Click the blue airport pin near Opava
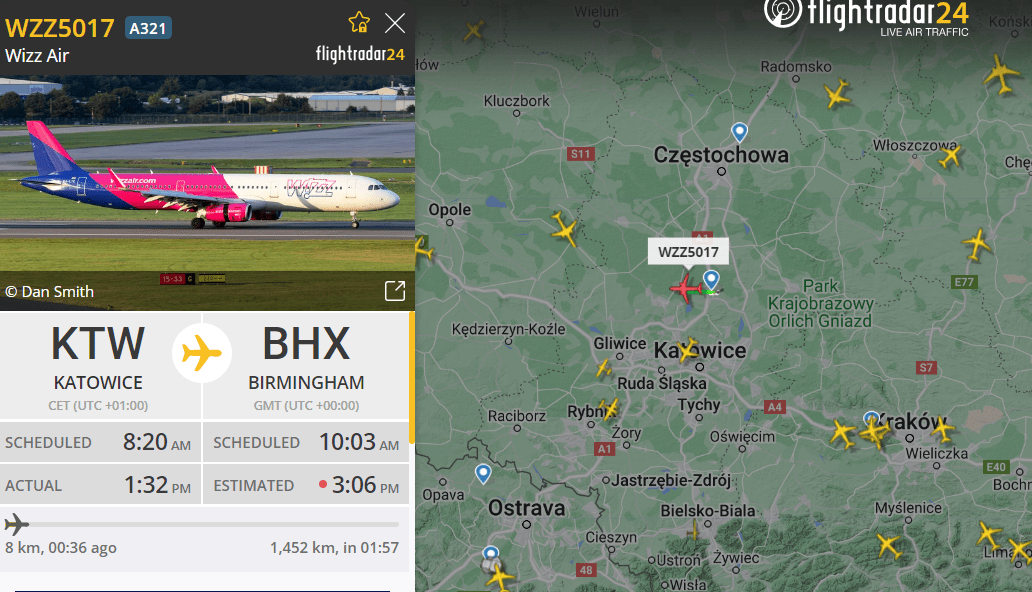This screenshot has height=592, width=1032. tap(483, 473)
